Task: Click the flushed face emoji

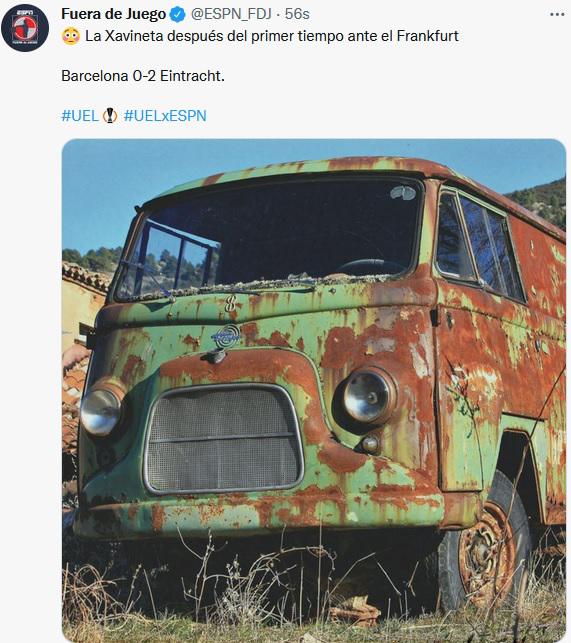Action: pyautogui.click(x=71, y=36)
